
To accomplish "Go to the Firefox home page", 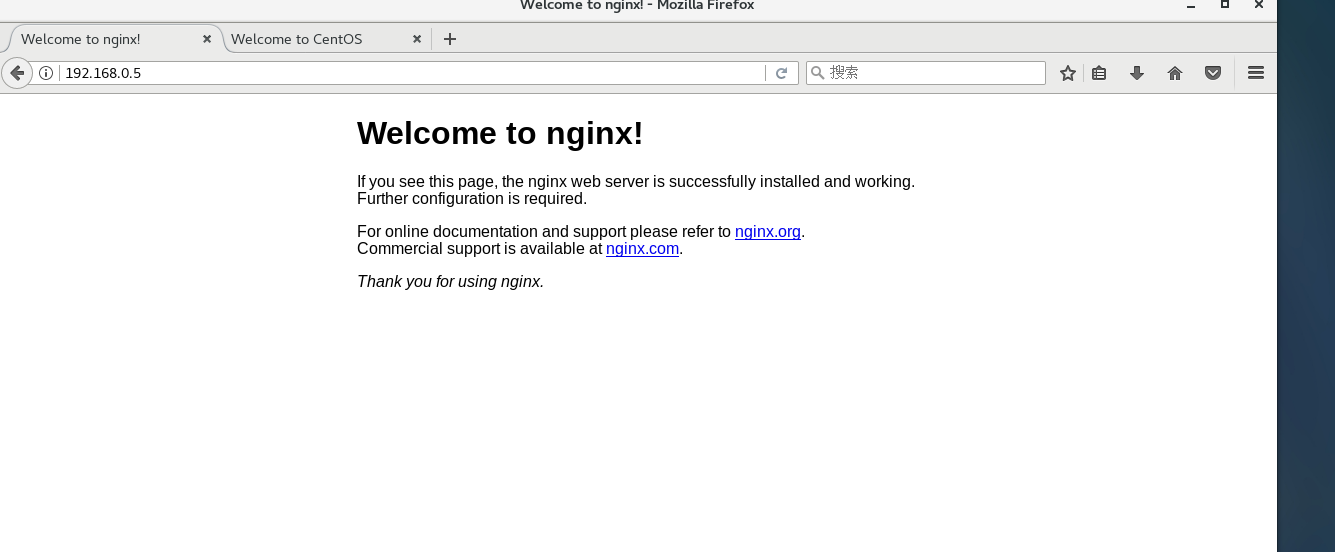I will point(1175,73).
